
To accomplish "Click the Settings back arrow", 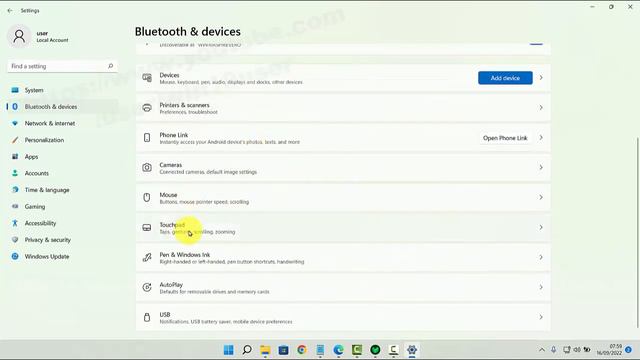I will tap(10, 11).
